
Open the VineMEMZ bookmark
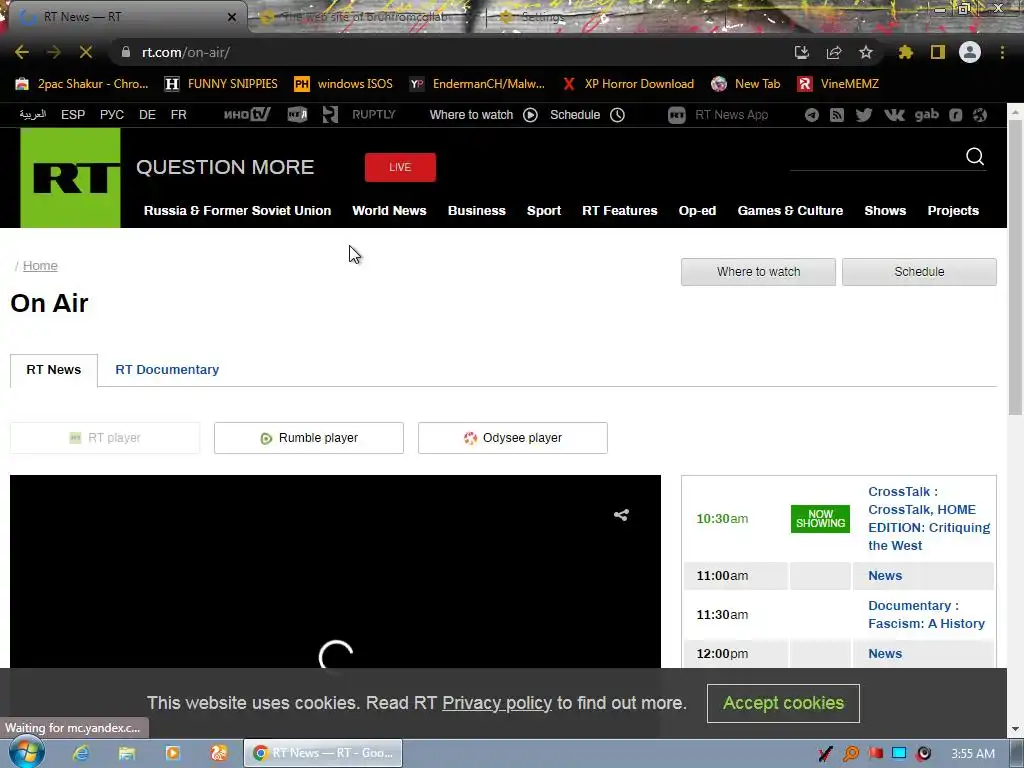(x=839, y=84)
